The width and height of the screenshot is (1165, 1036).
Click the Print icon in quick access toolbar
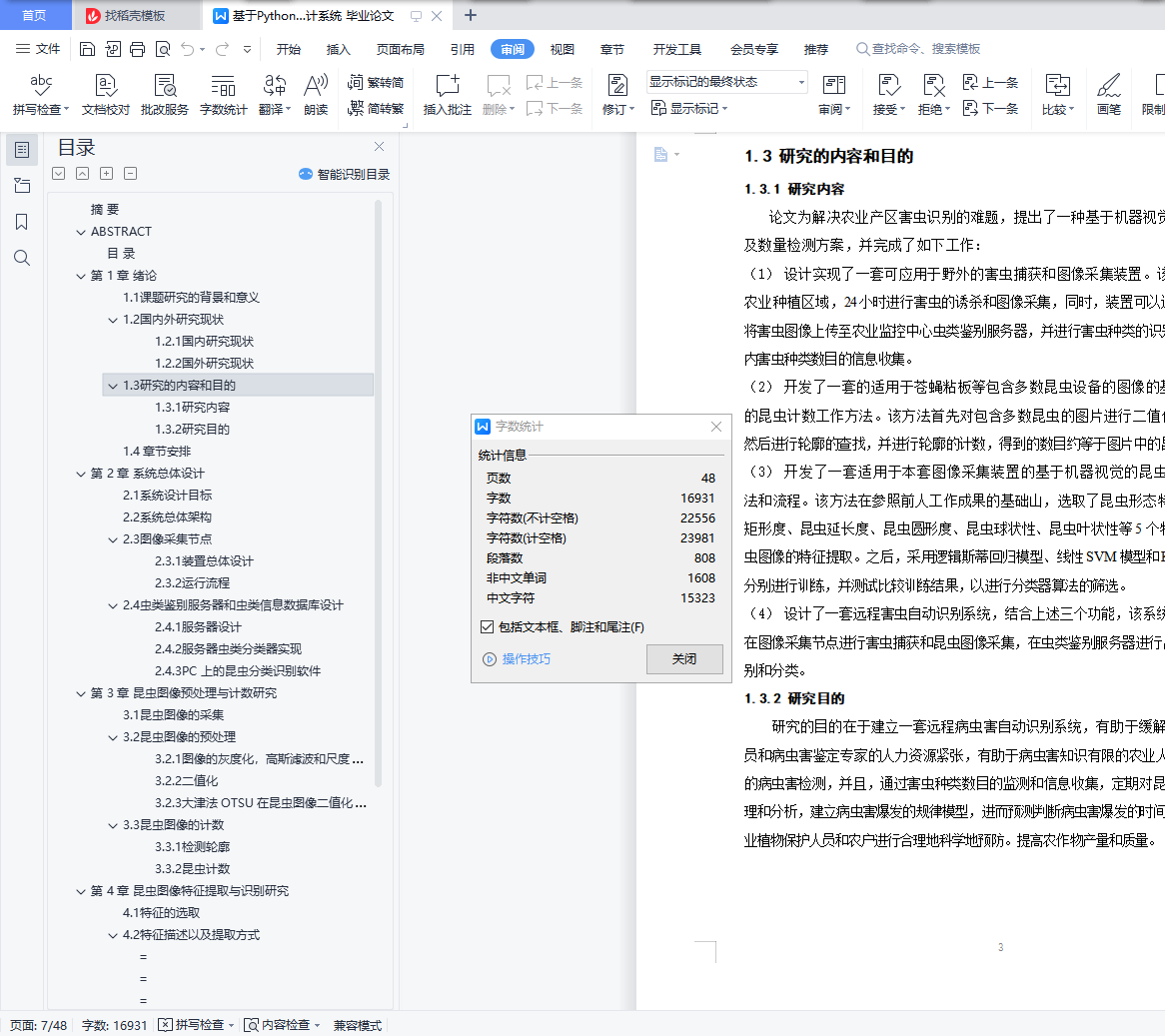138,49
